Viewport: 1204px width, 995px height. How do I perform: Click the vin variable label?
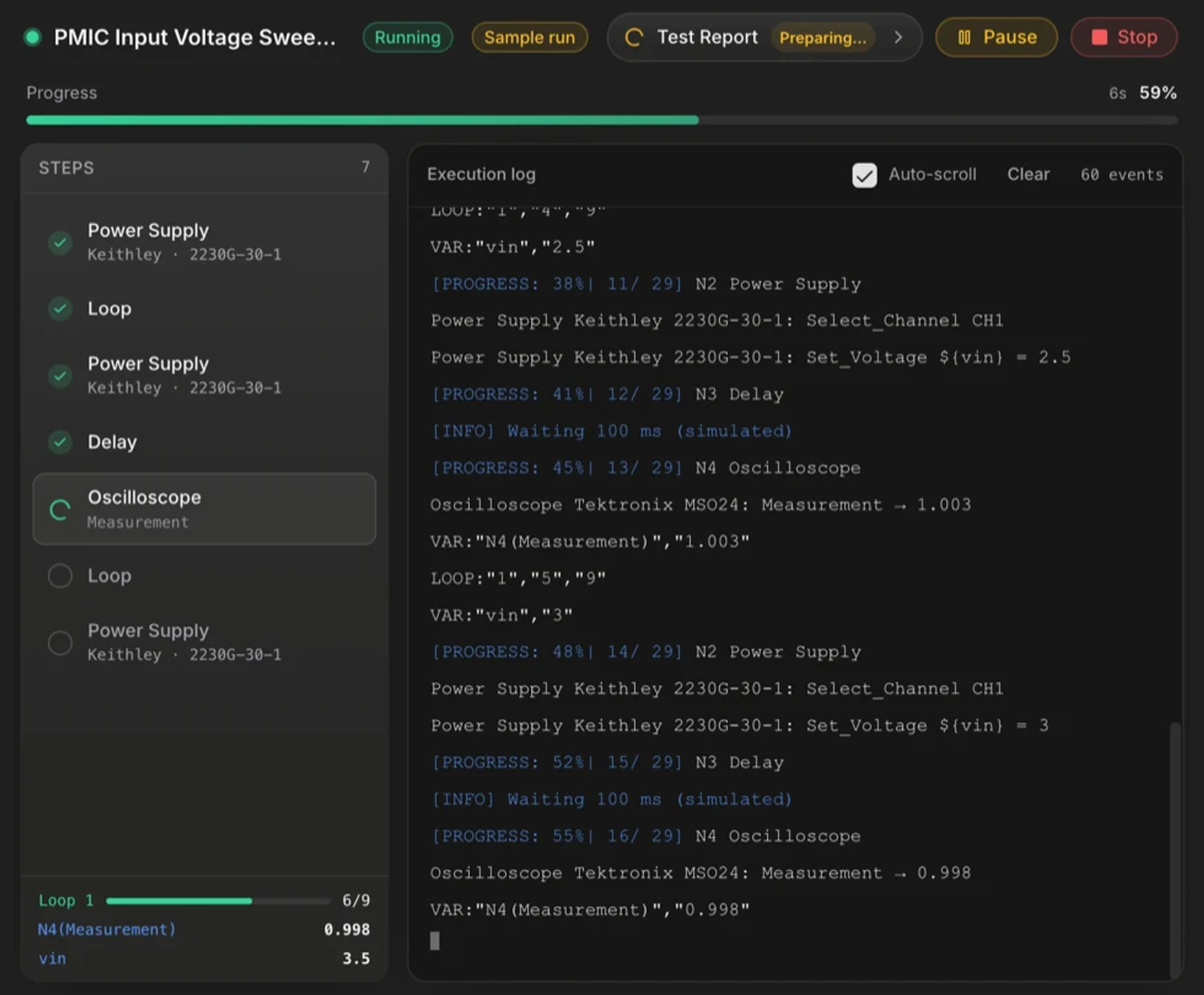pos(52,959)
